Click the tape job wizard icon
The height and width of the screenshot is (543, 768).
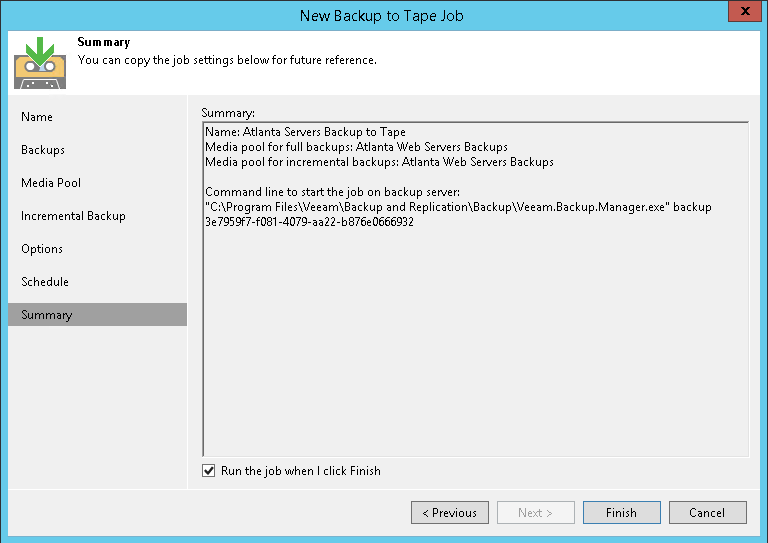pyautogui.click(x=40, y=62)
